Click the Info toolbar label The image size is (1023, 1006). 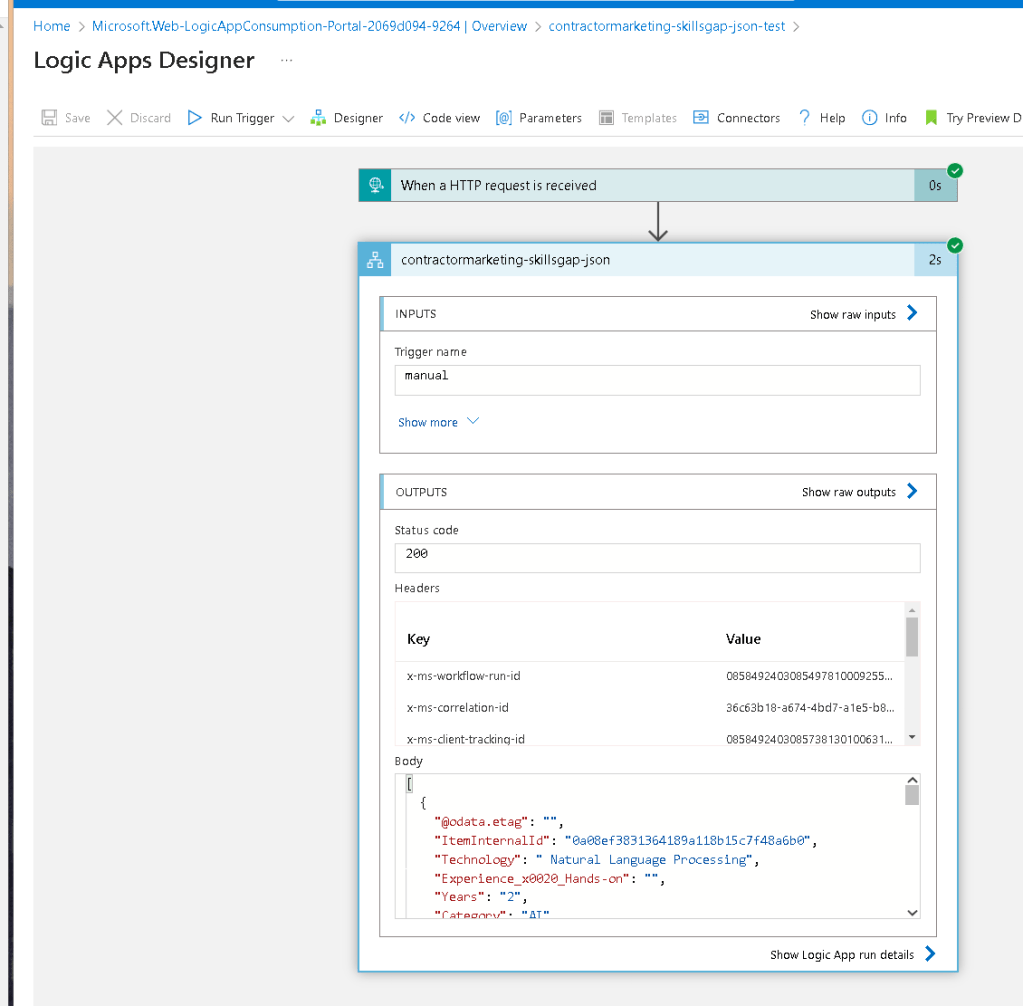coord(895,118)
